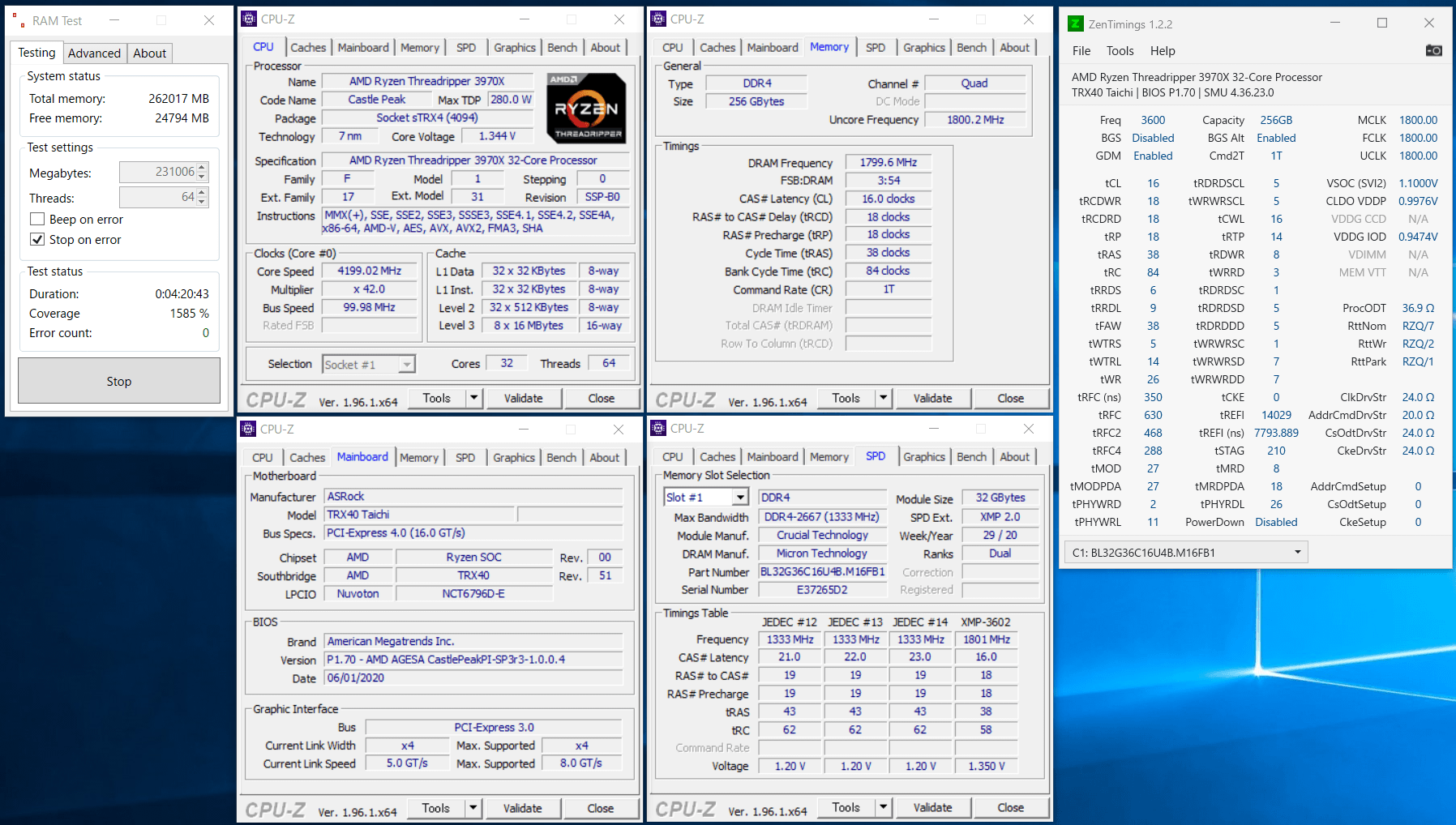Click the Tools button in Mainboard window
This screenshot has width=1456, height=825.
(x=435, y=808)
